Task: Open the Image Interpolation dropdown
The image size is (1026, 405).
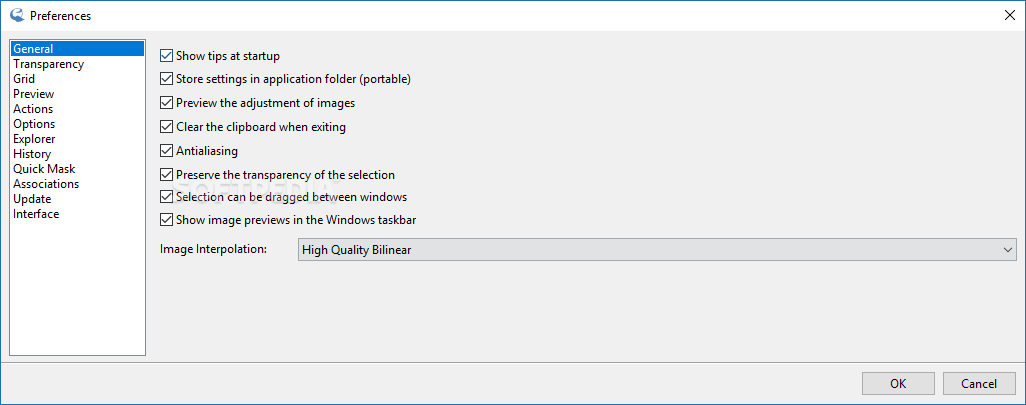Action: tap(657, 250)
